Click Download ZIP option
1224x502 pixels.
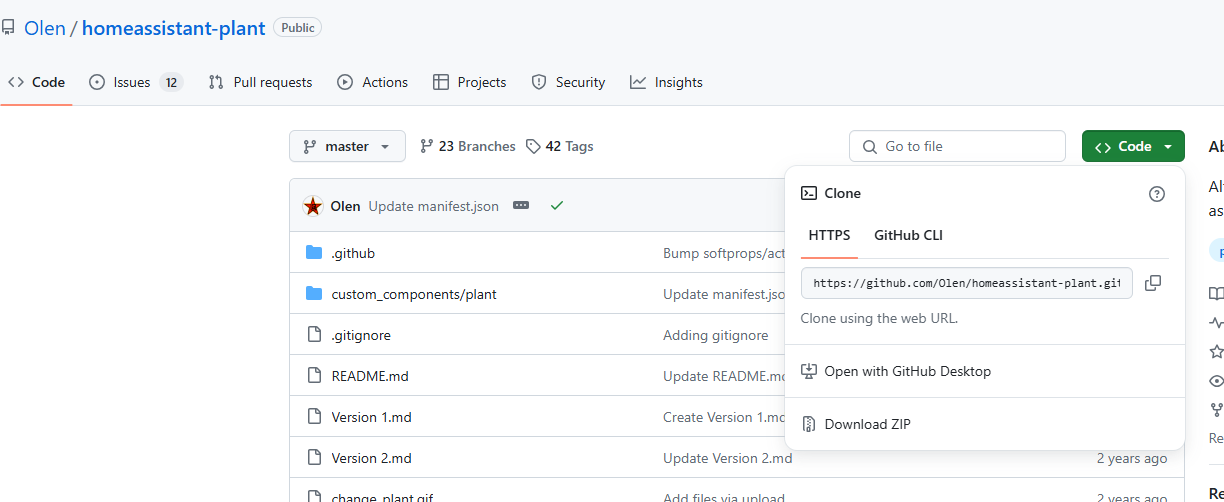pyautogui.click(x=867, y=424)
